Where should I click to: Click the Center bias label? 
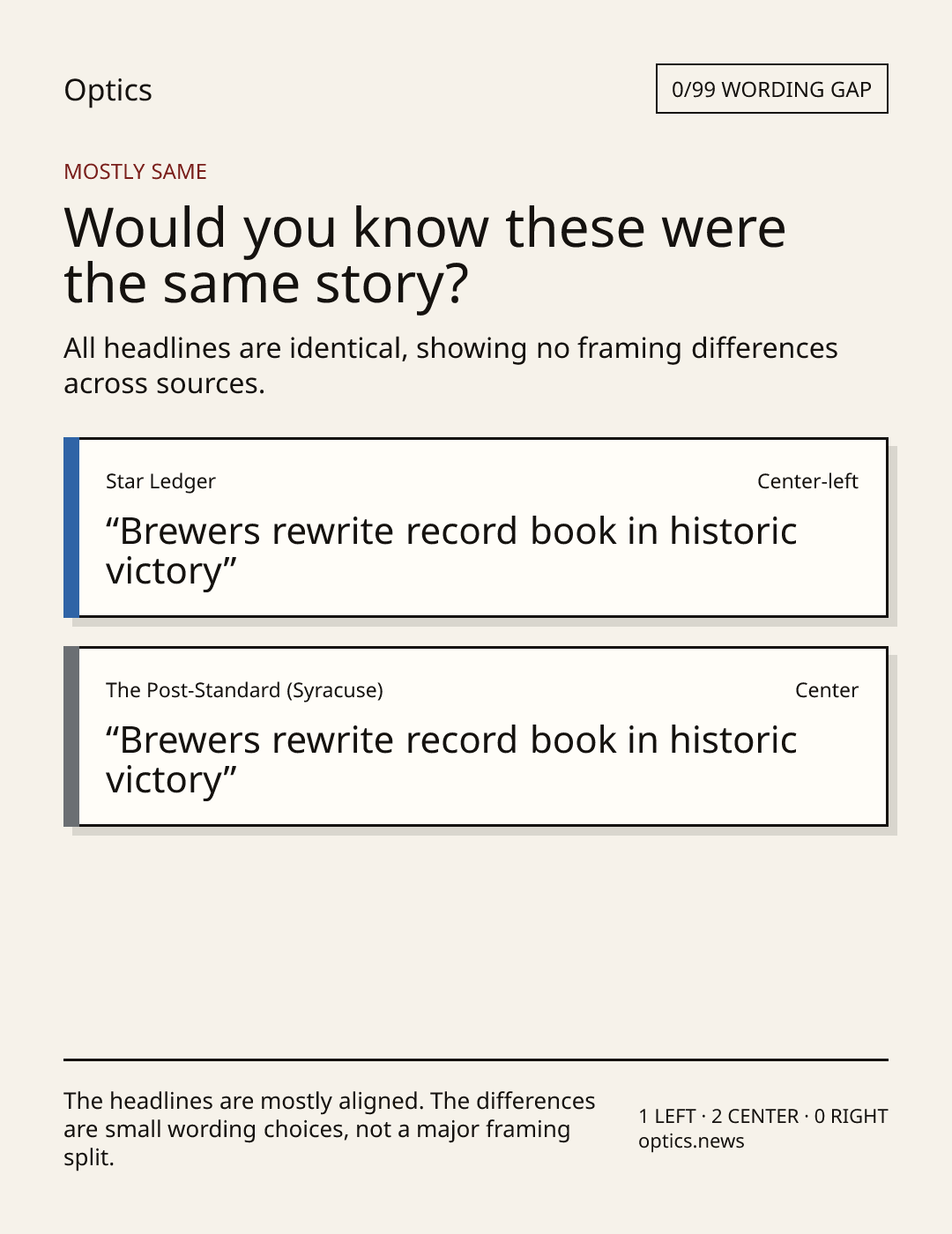(x=827, y=690)
